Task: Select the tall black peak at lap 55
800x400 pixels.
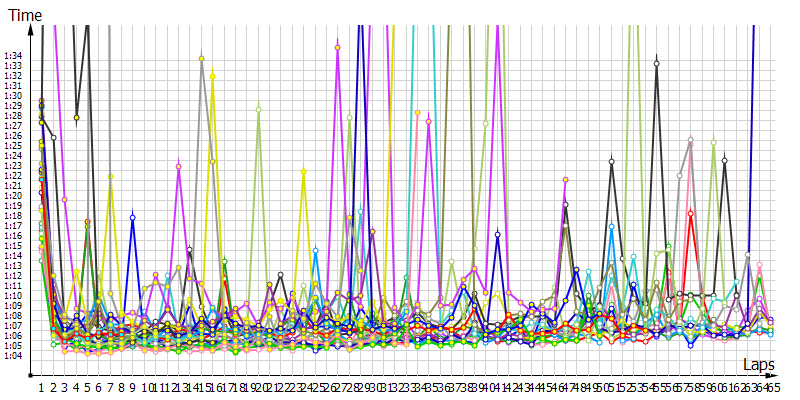Action: (656, 63)
